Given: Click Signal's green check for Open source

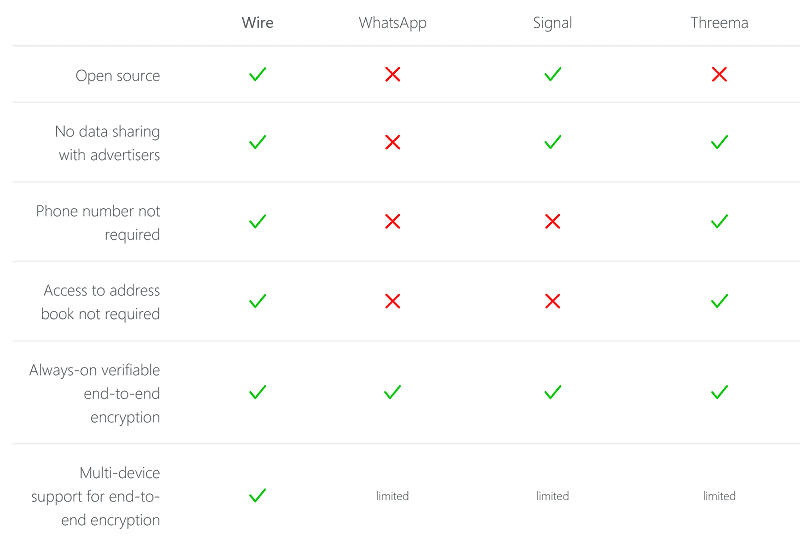Looking at the screenshot, I should click(552, 75).
